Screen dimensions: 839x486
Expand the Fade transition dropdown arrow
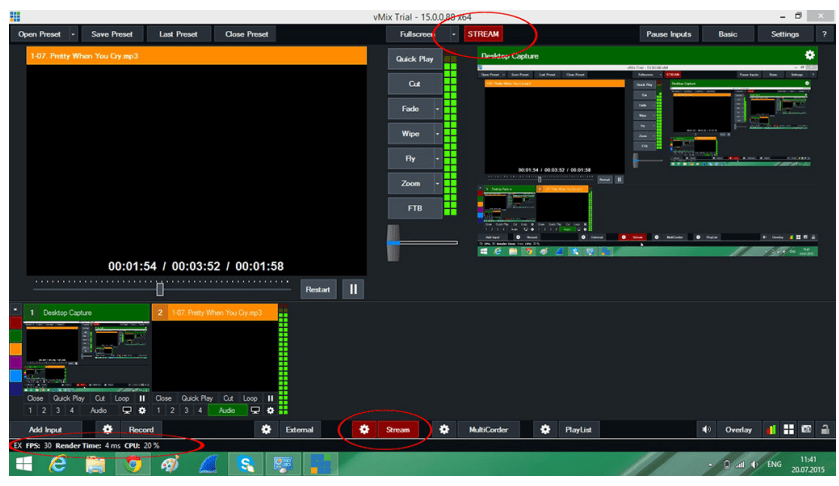point(438,109)
